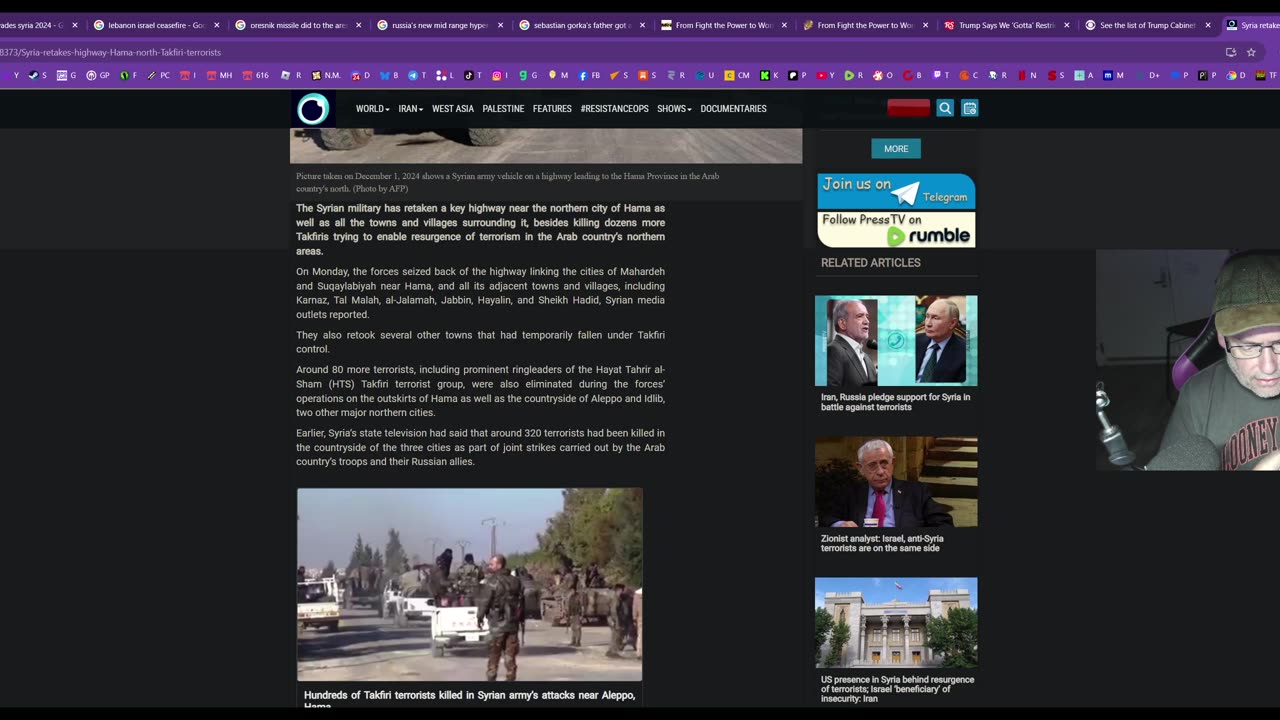Click the browser address bar URL
The image size is (1280, 720).
pyautogui.click(x=110, y=52)
